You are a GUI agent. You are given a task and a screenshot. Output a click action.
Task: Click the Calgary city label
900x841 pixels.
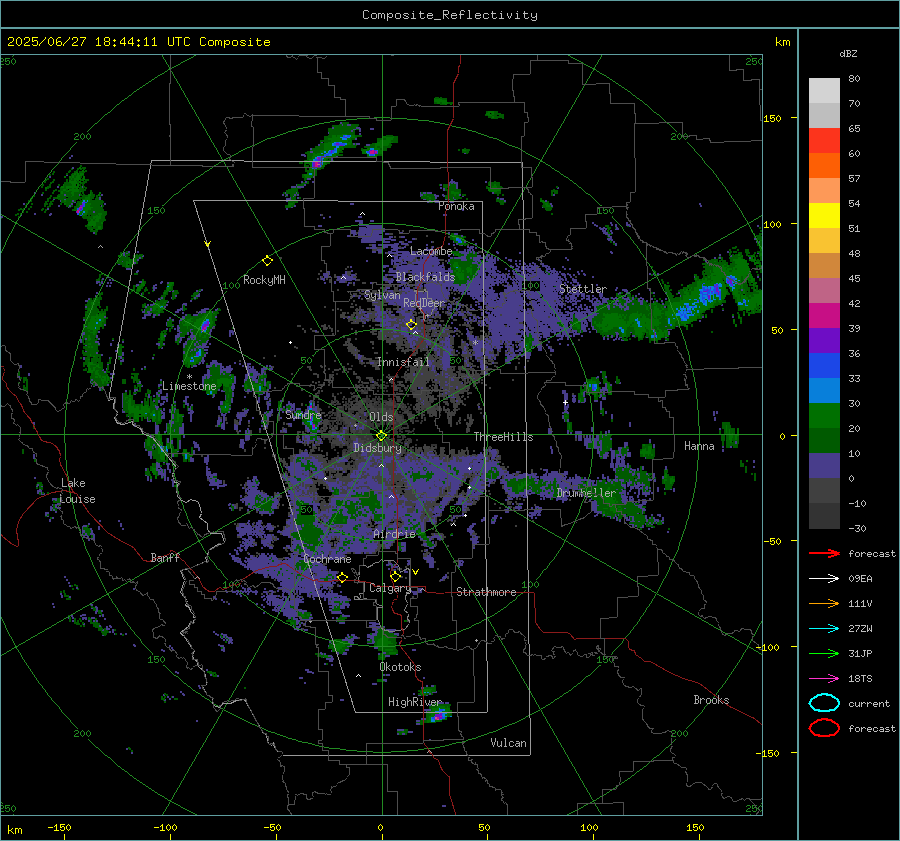(x=390, y=588)
